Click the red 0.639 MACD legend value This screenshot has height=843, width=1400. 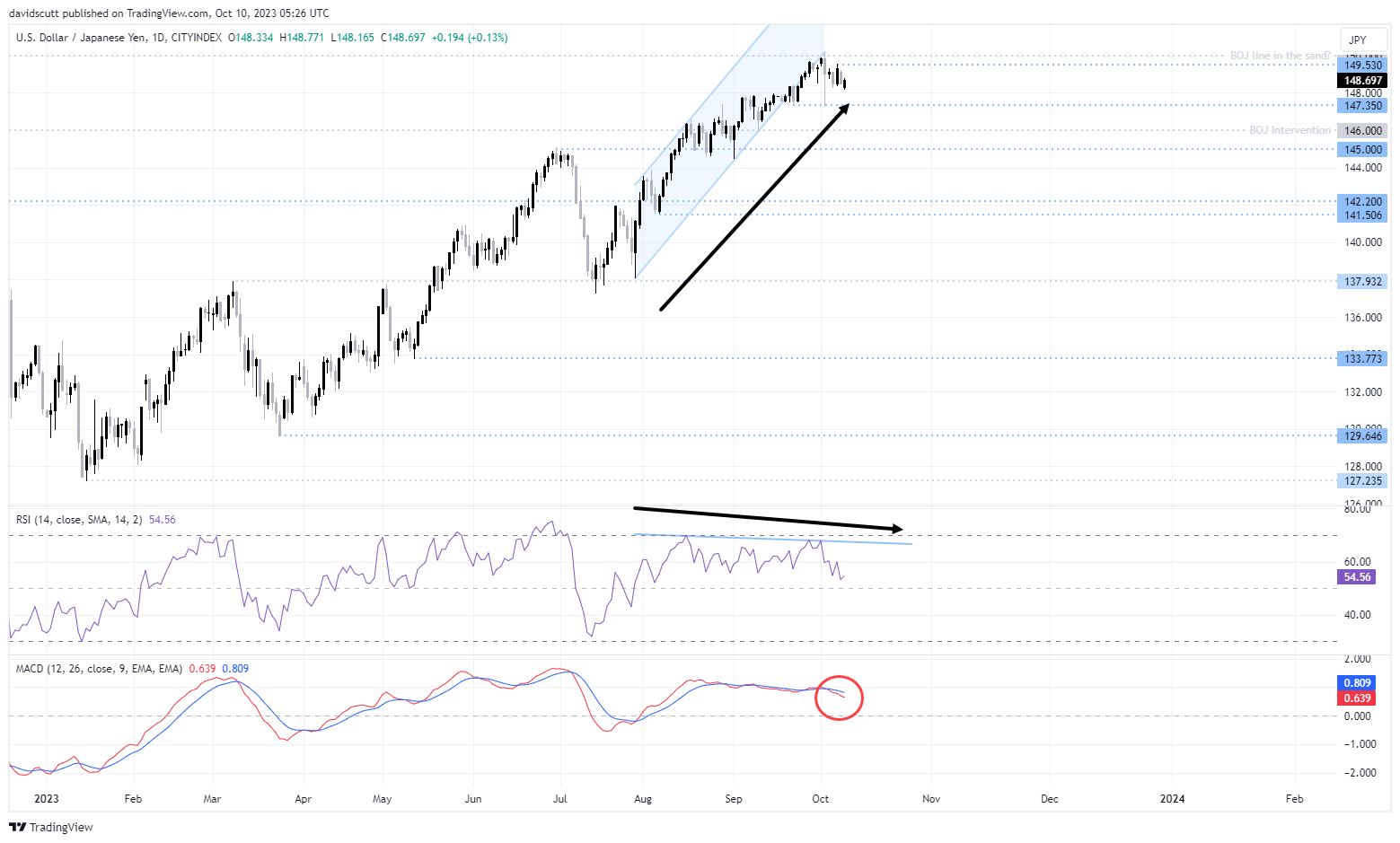pyautogui.click(x=203, y=669)
